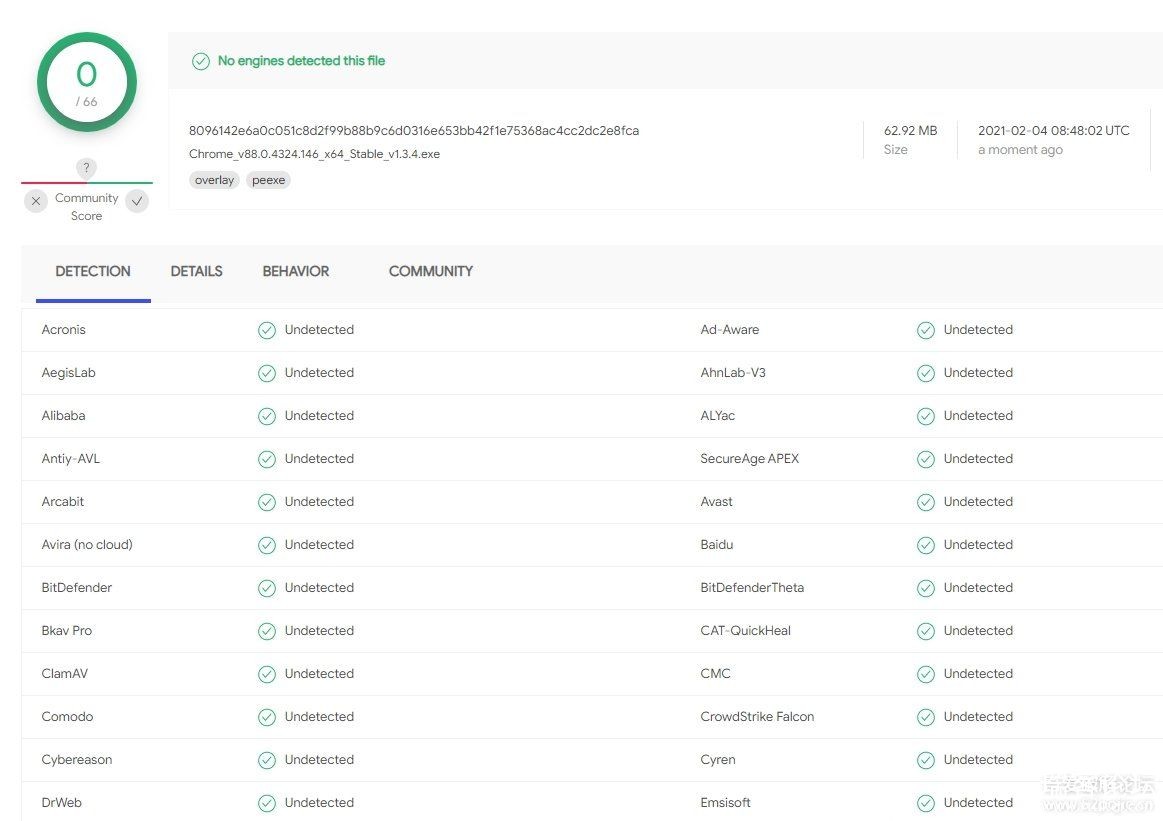Click the Chrome_v88 exe file name
The width and height of the screenshot is (1163, 821).
tap(314, 154)
